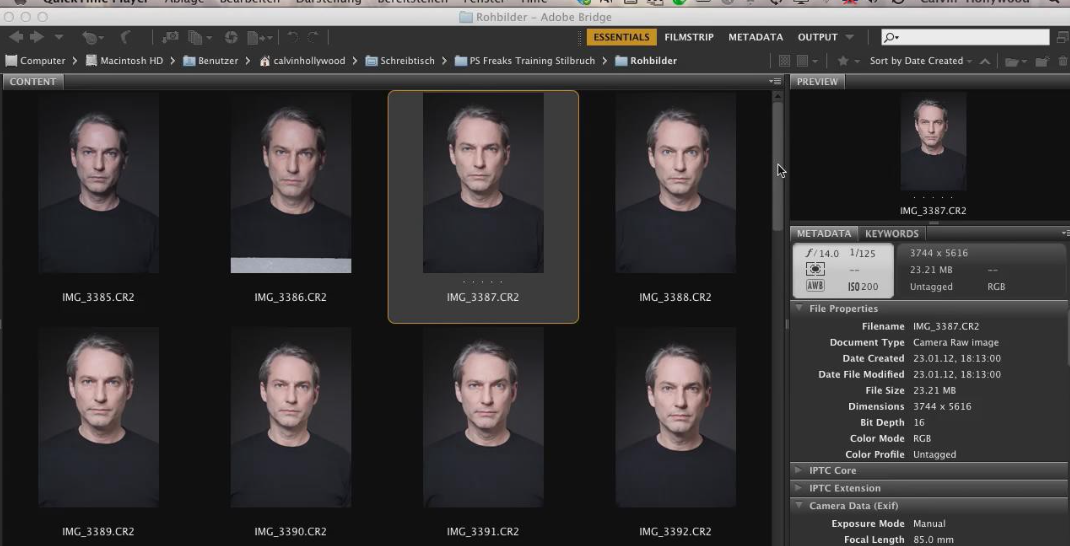Select thumbnail IMG_3390.CR2
This screenshot has height=546, width=1070.
coord(291,417)
